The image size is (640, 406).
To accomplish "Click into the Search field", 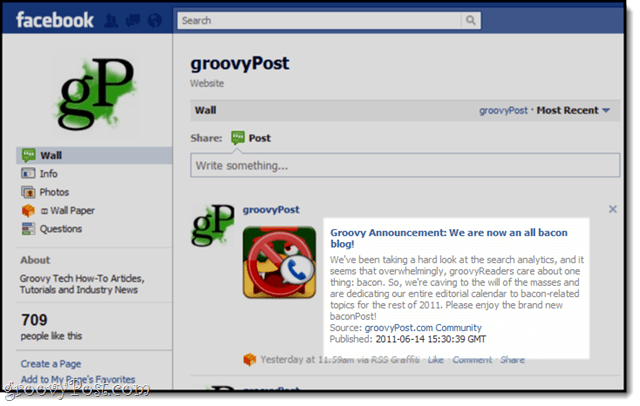I will [319, 20].
